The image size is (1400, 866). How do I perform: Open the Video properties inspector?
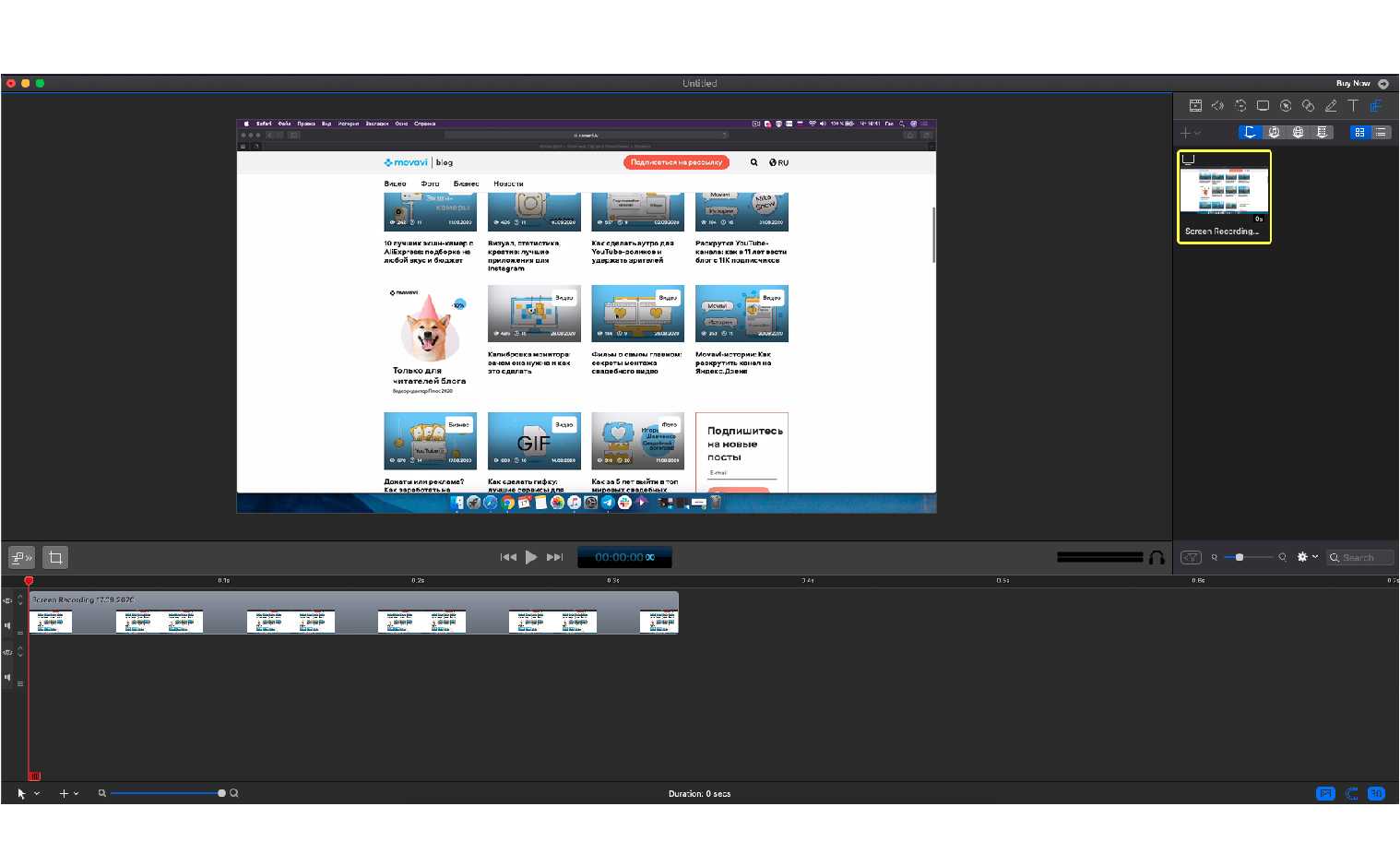click(1195, 106)
